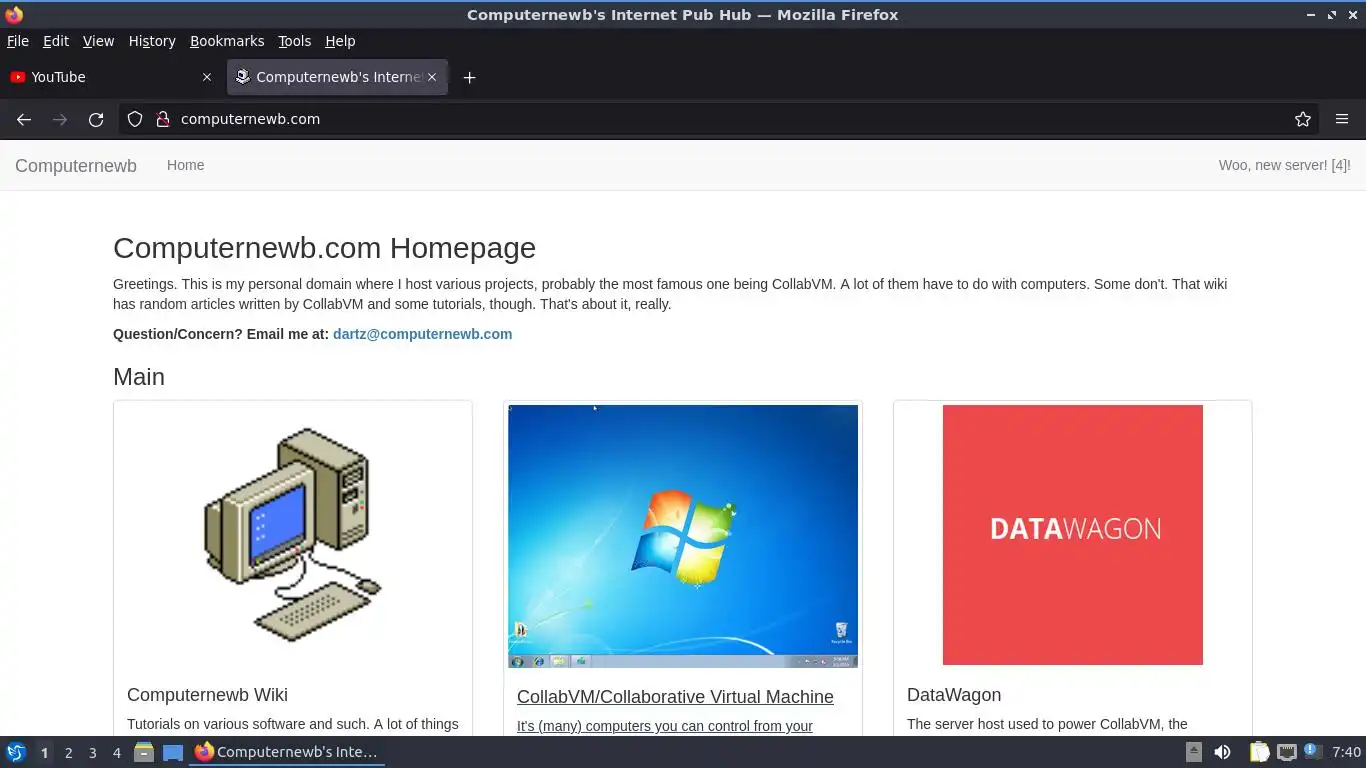Open the File menu
The height and width of the screenshot is (768, 1366).
[18, 41]
